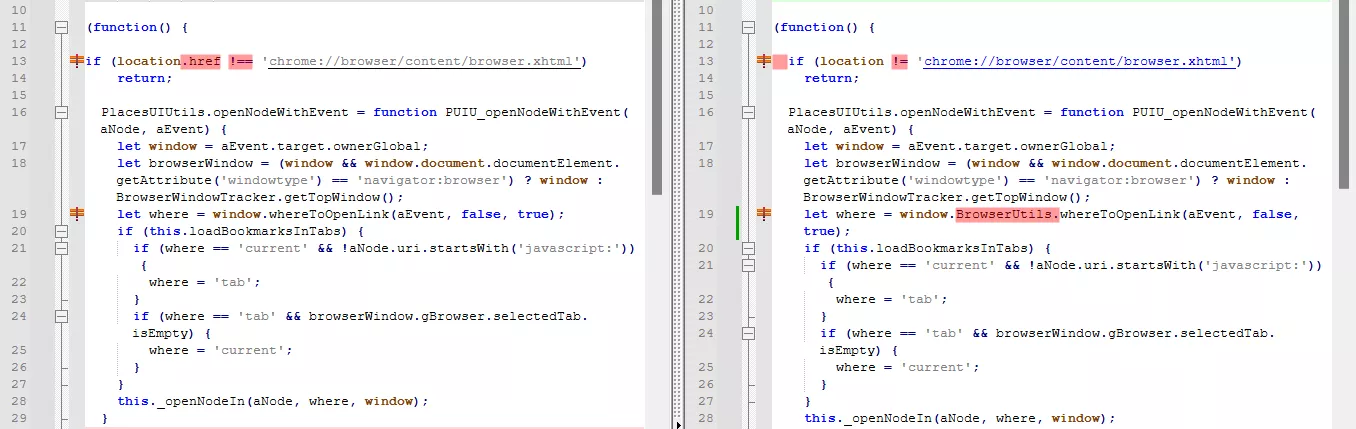Click the splitter arrow at bottom of divider

[x=681, y=424]
